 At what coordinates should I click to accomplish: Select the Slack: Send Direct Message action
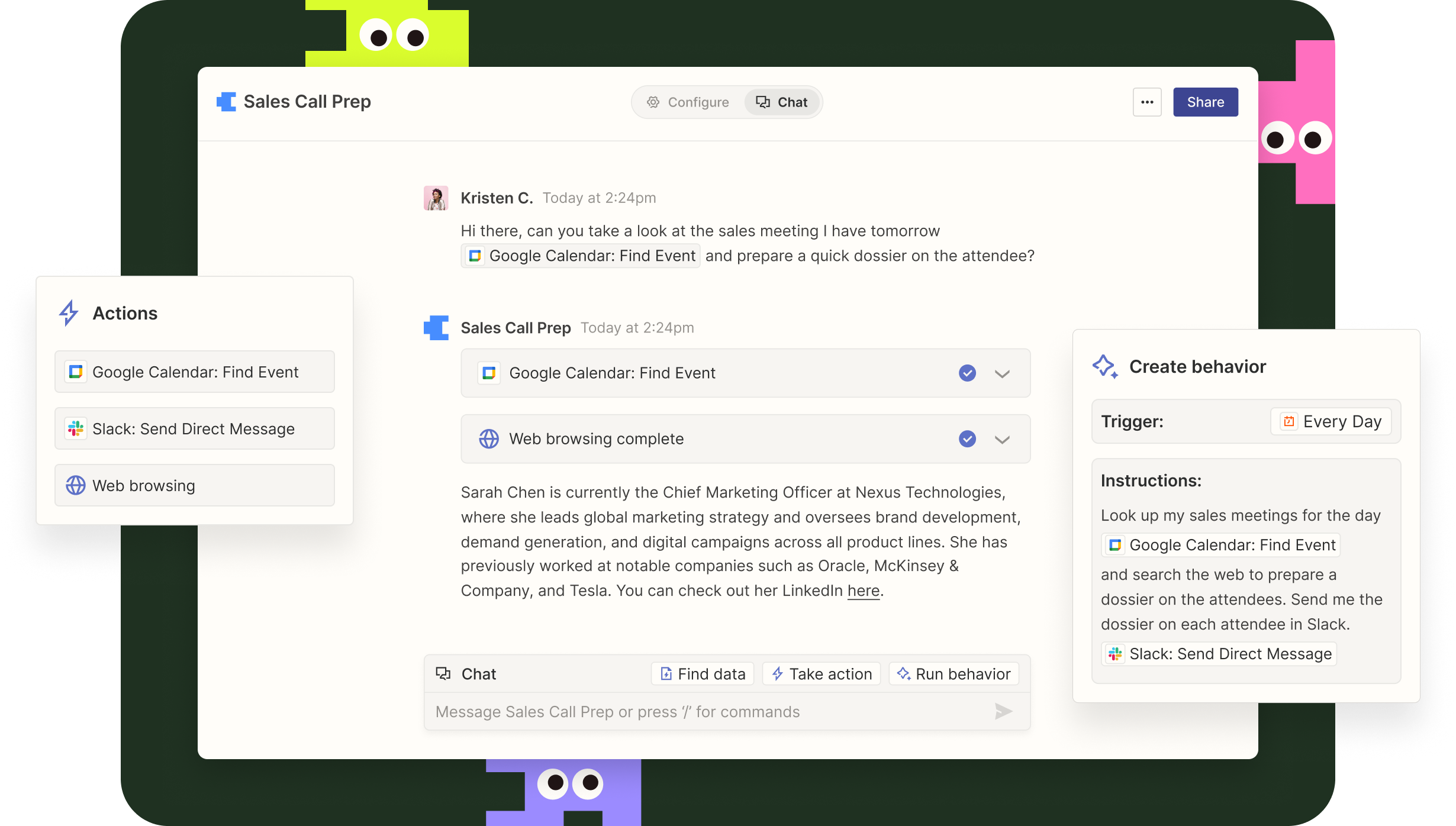click(x=194, y=428)
